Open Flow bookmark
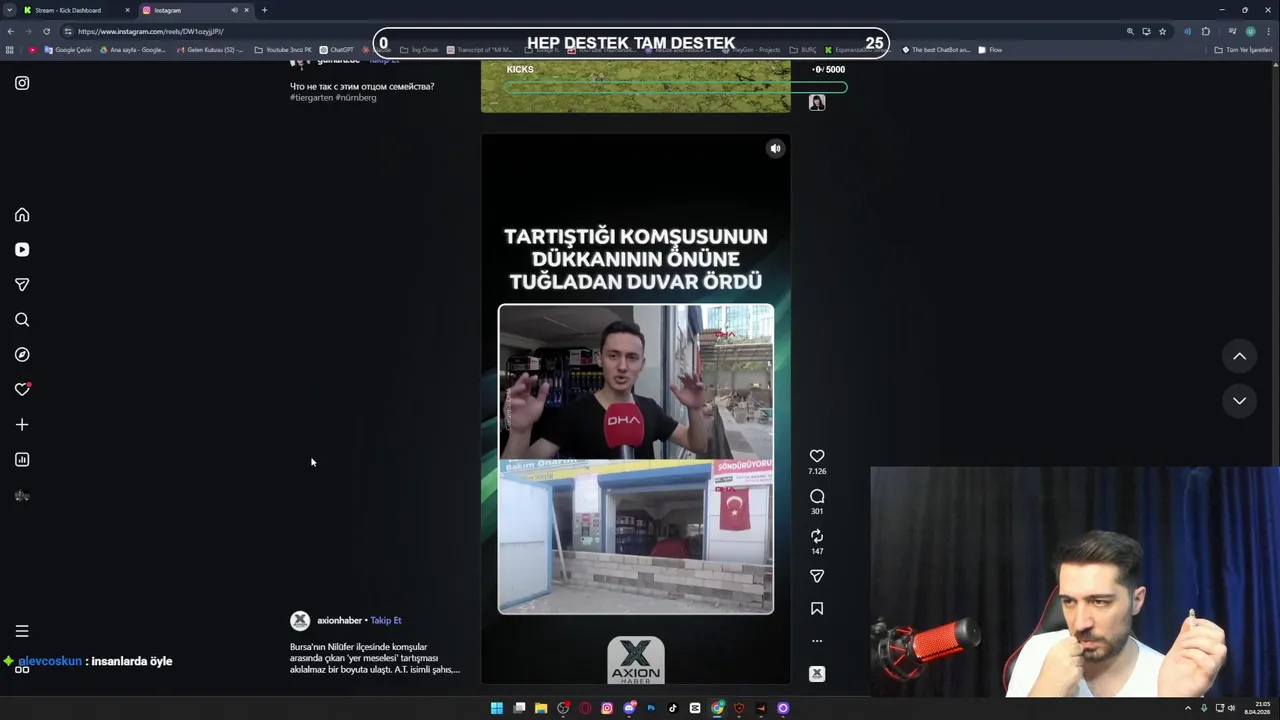Viewport: 1280px width, 720px height. (x=990, y=50)
